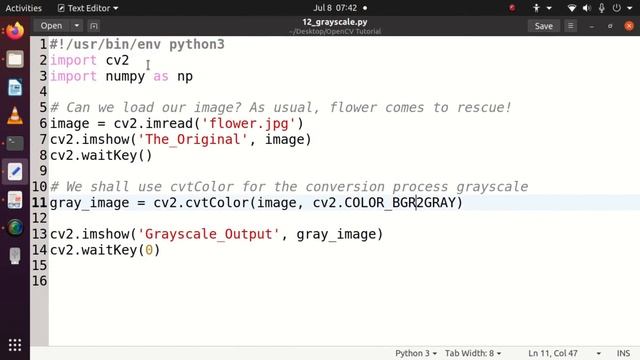Click 'cv2.waitKey()' on line 8
This screenshot has width=640, height=360.
[x=101, y=156]
